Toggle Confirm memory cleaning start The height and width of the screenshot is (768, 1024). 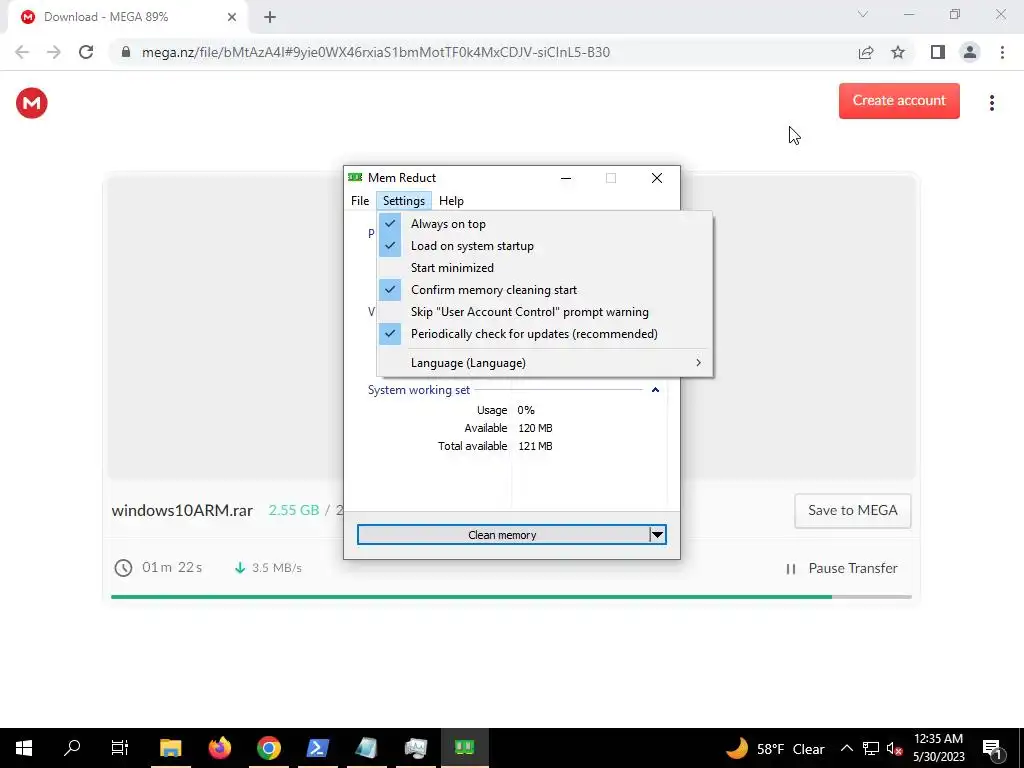(545, 290)
